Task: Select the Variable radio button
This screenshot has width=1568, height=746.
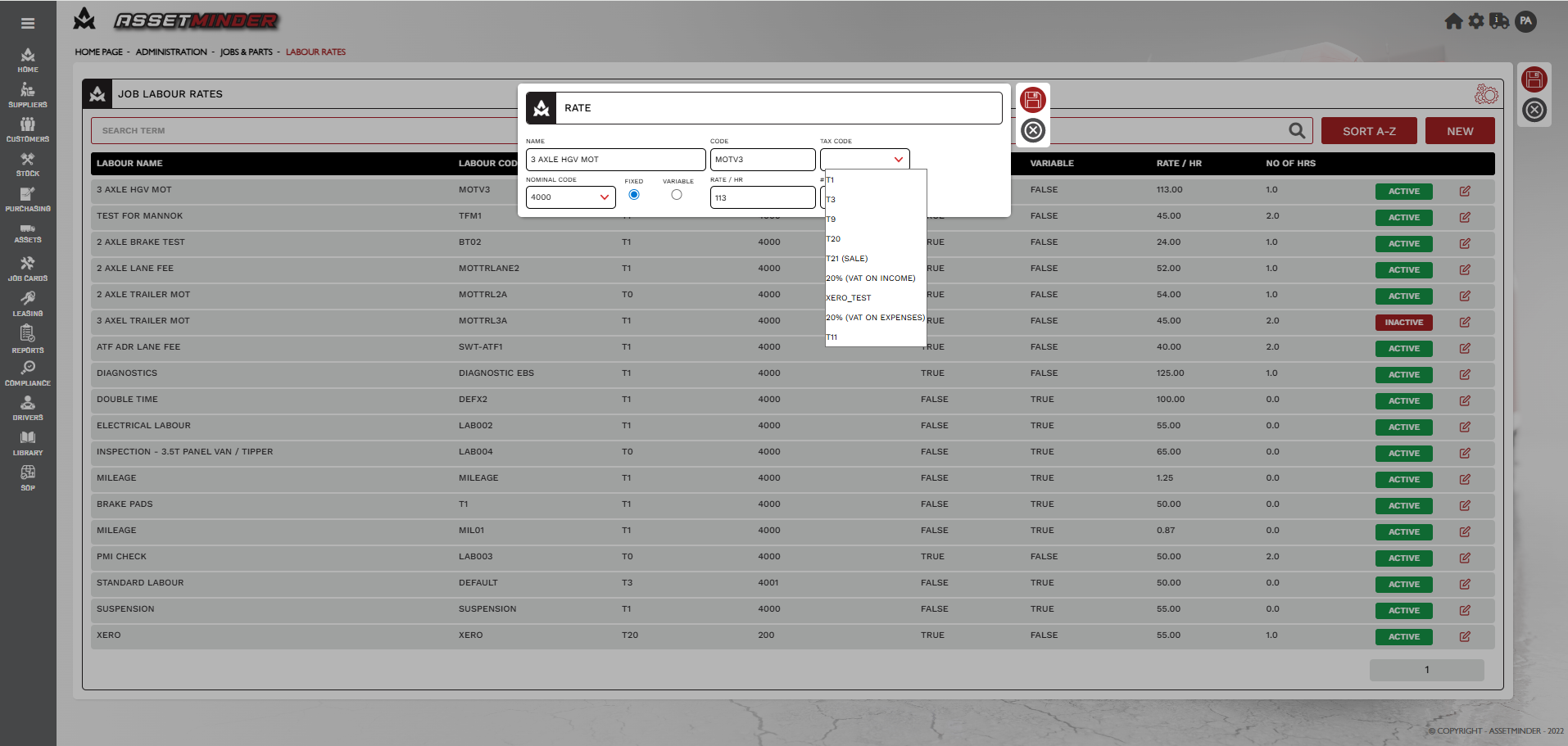Action: 677,195
